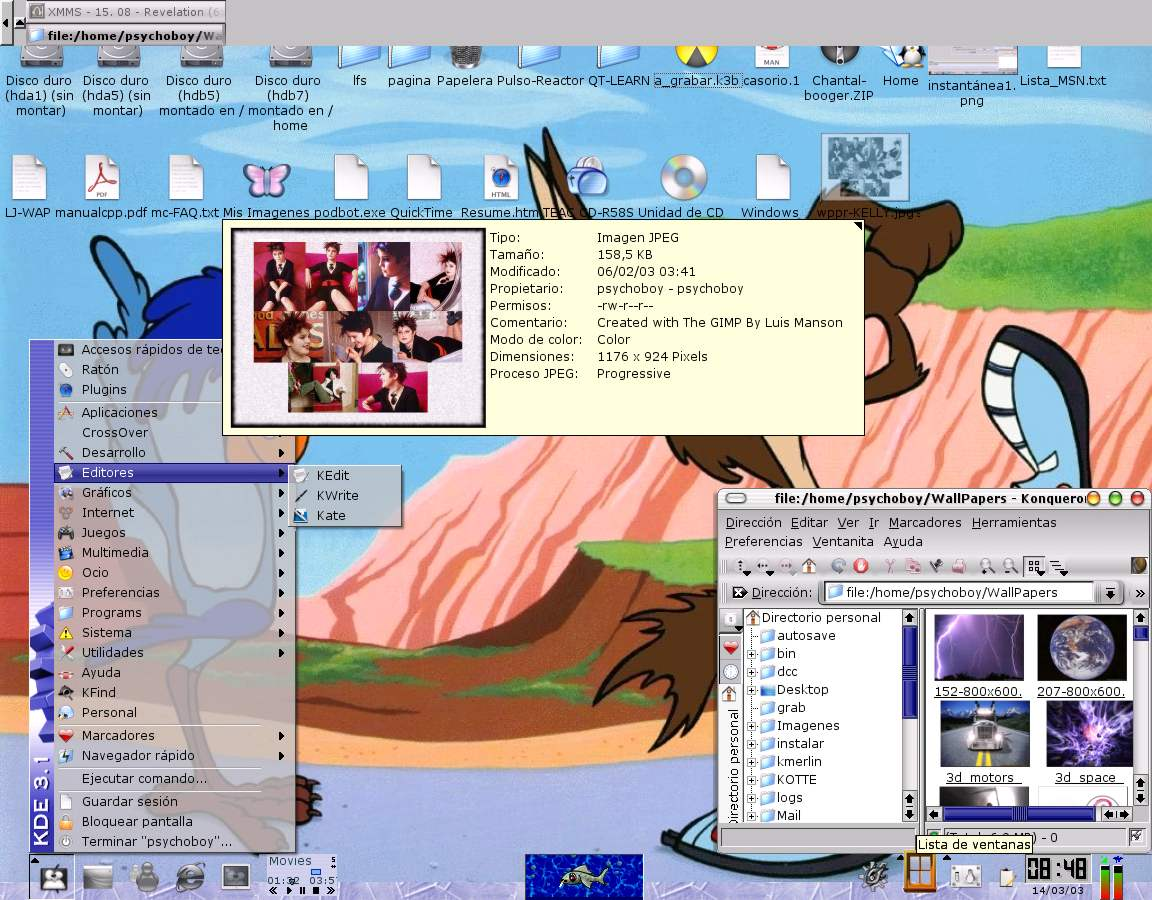Viewport: 1152px width, 900px height.
Task: Click the Print icon in Konqueror toolbar
Action: [x=958, y=566]
